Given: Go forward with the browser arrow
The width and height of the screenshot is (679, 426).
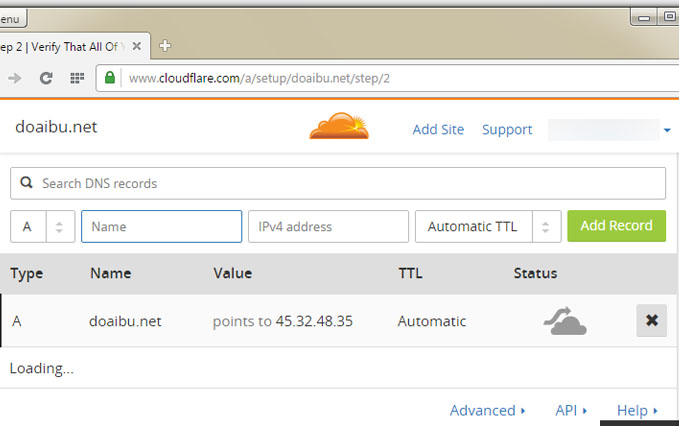Looking at the screenshot, I should point(15,78).
